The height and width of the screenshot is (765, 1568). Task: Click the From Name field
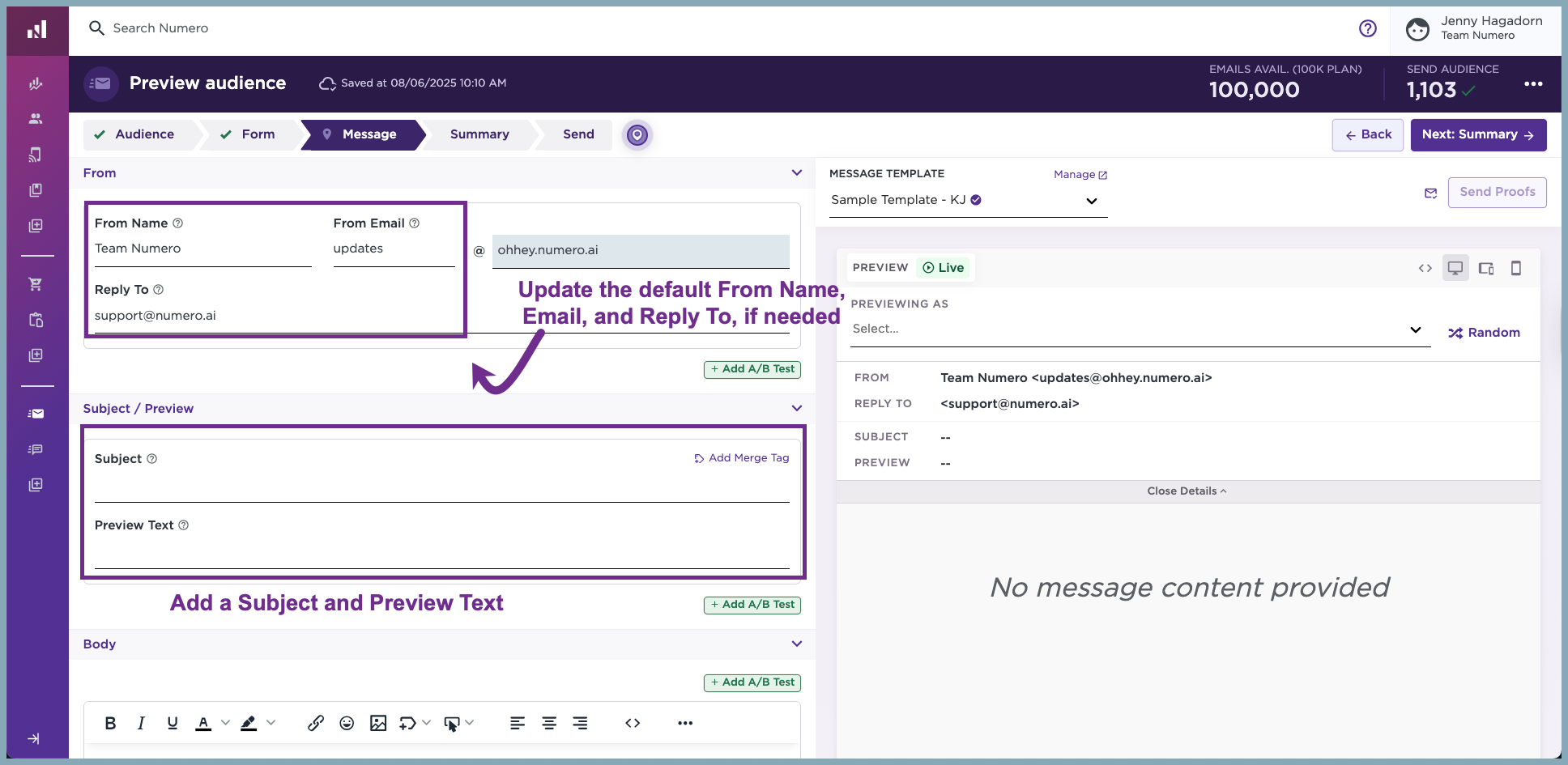(202, 249)
